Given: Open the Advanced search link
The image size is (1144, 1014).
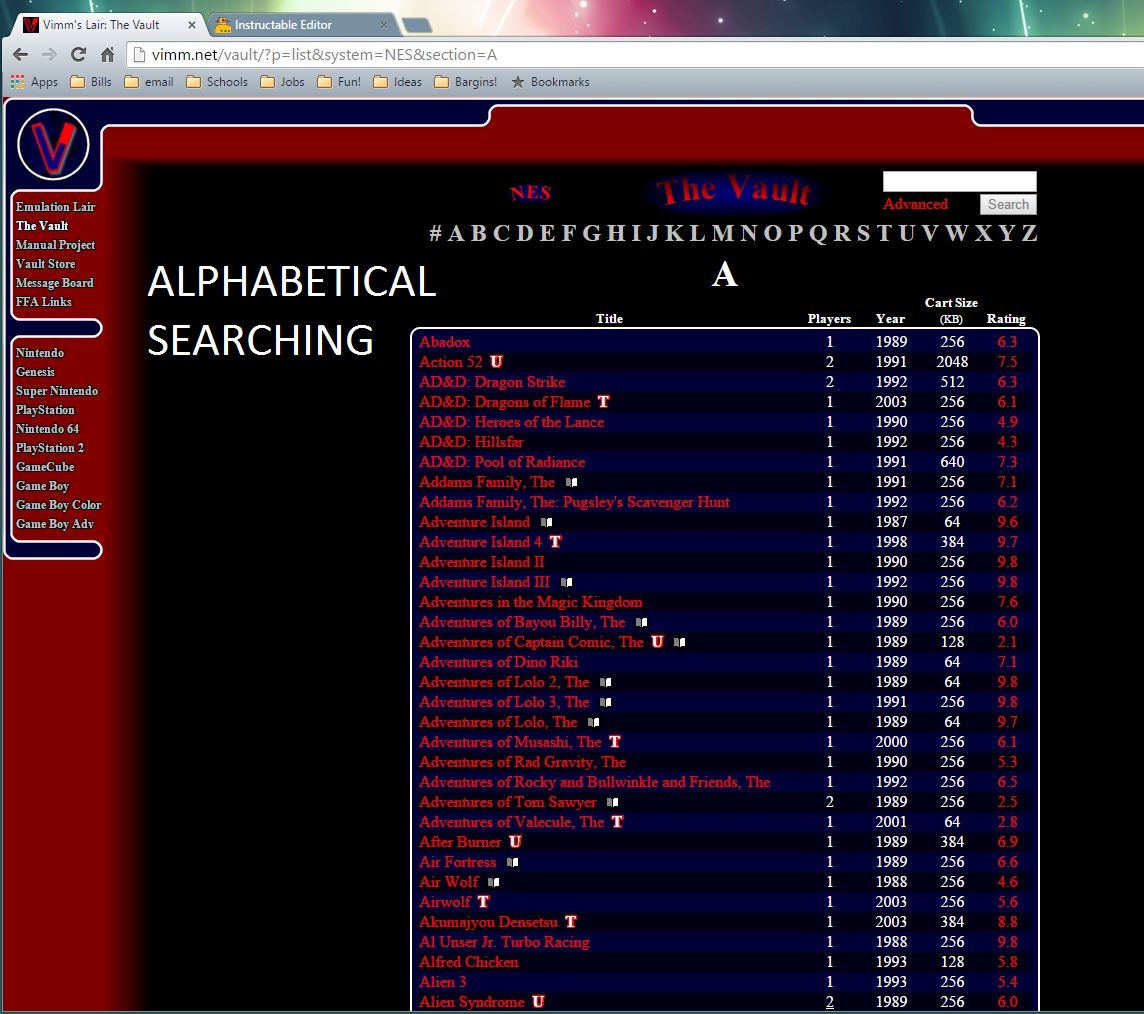Looking at the screenshot, I should pos(915,204).
